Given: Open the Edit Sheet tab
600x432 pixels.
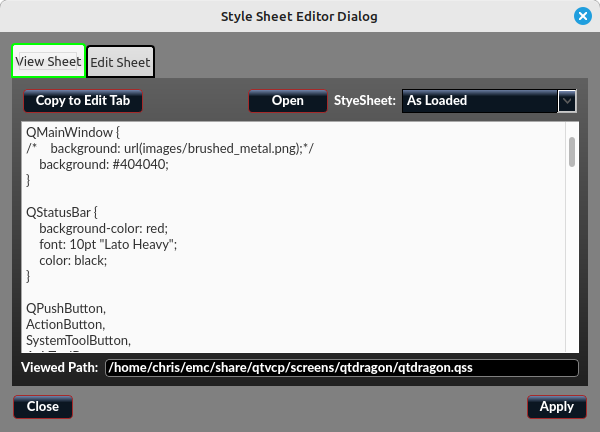Looking at the screenshot, I should pos(120,62).
